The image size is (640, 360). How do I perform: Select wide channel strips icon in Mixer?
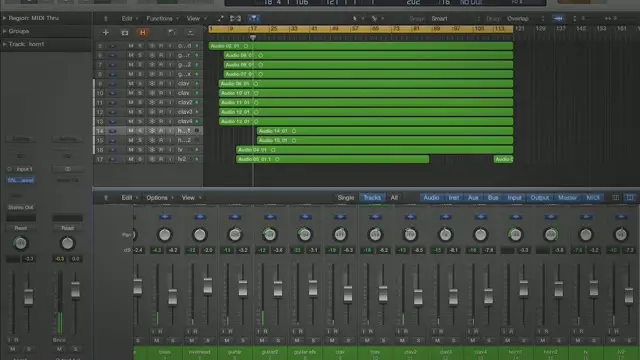point(630,198)
